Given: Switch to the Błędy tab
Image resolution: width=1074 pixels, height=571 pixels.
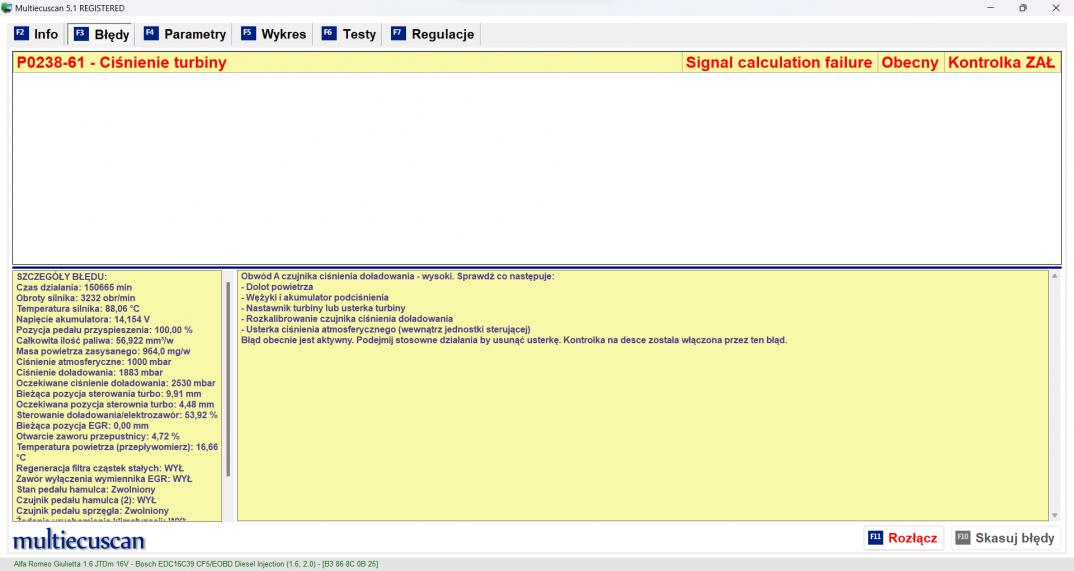Looking at the screenshot, I should pyautogui.click(x=101, y=34).
